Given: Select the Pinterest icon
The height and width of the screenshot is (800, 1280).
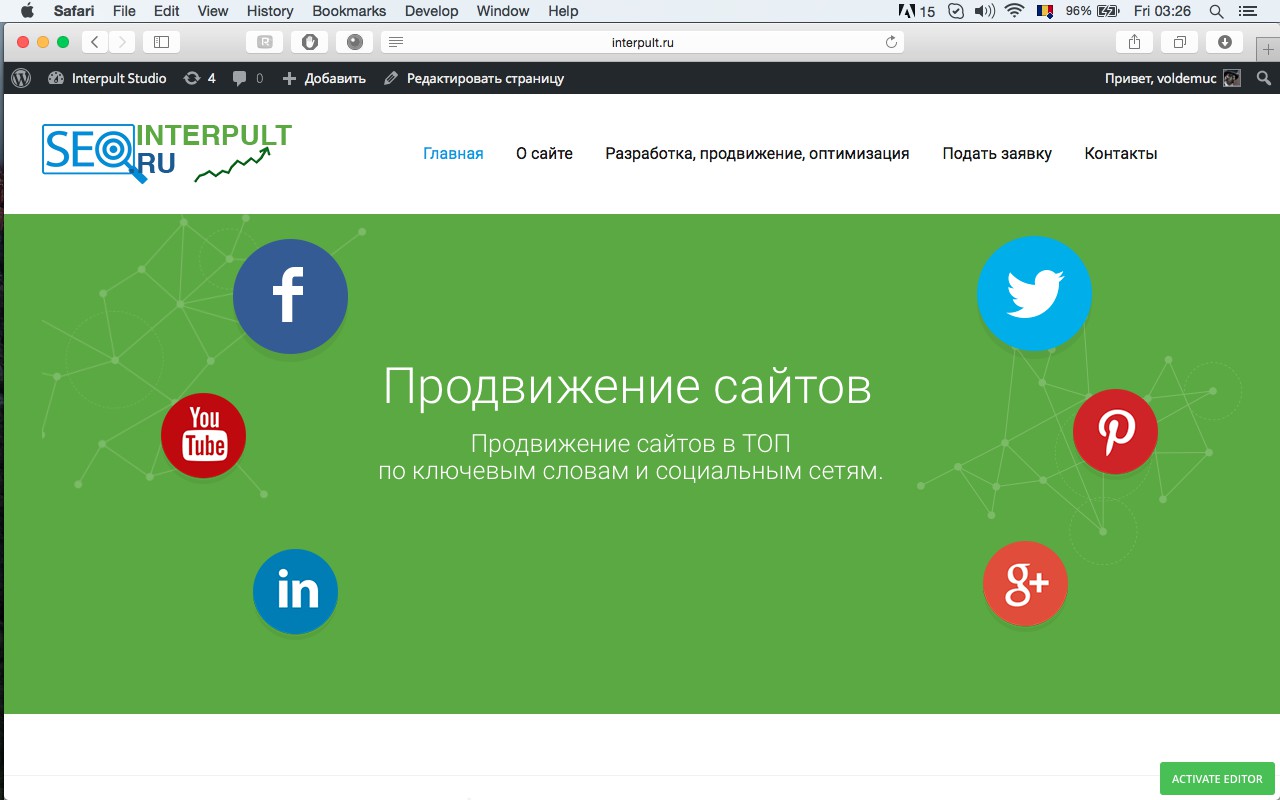Looking at the screenshot, I should [1115, 431].
